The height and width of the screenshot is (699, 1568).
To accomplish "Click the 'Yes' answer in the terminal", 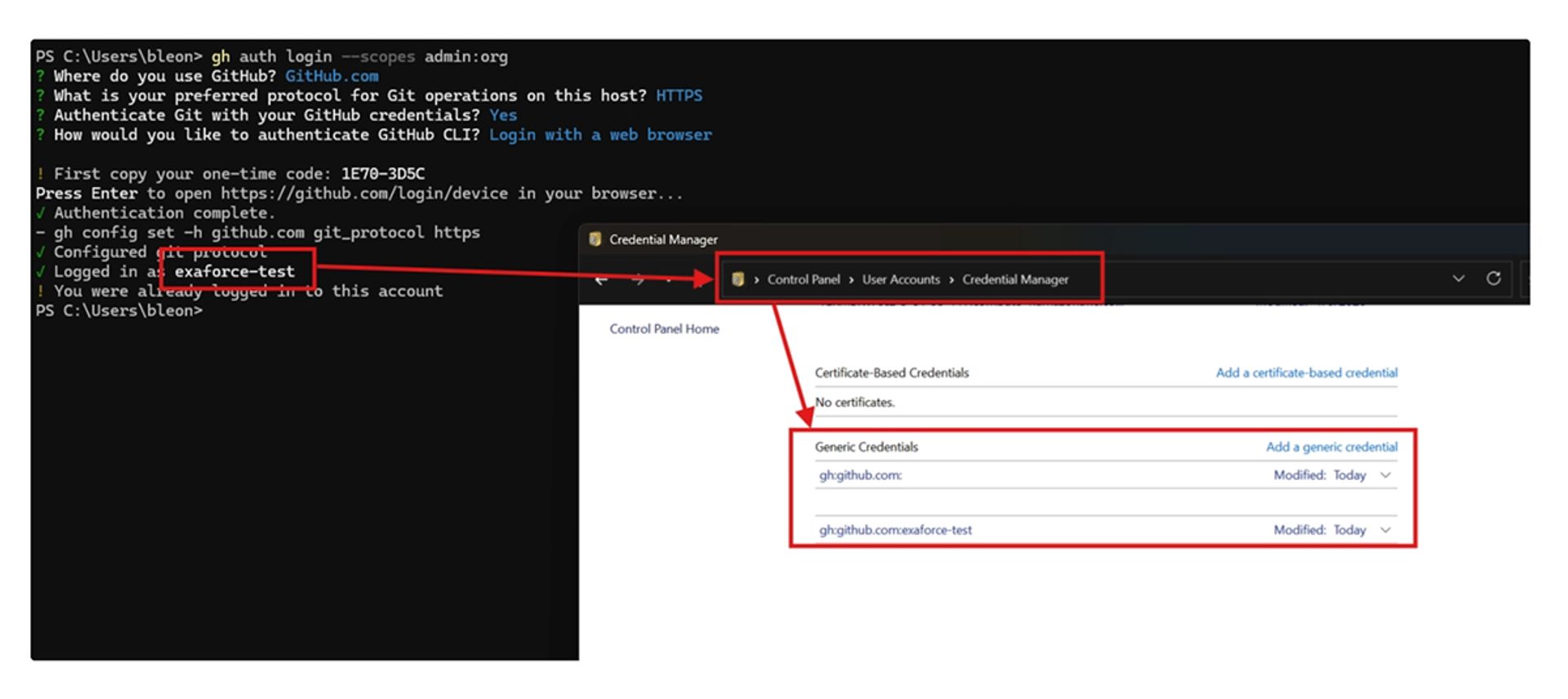I will point(503,115).
